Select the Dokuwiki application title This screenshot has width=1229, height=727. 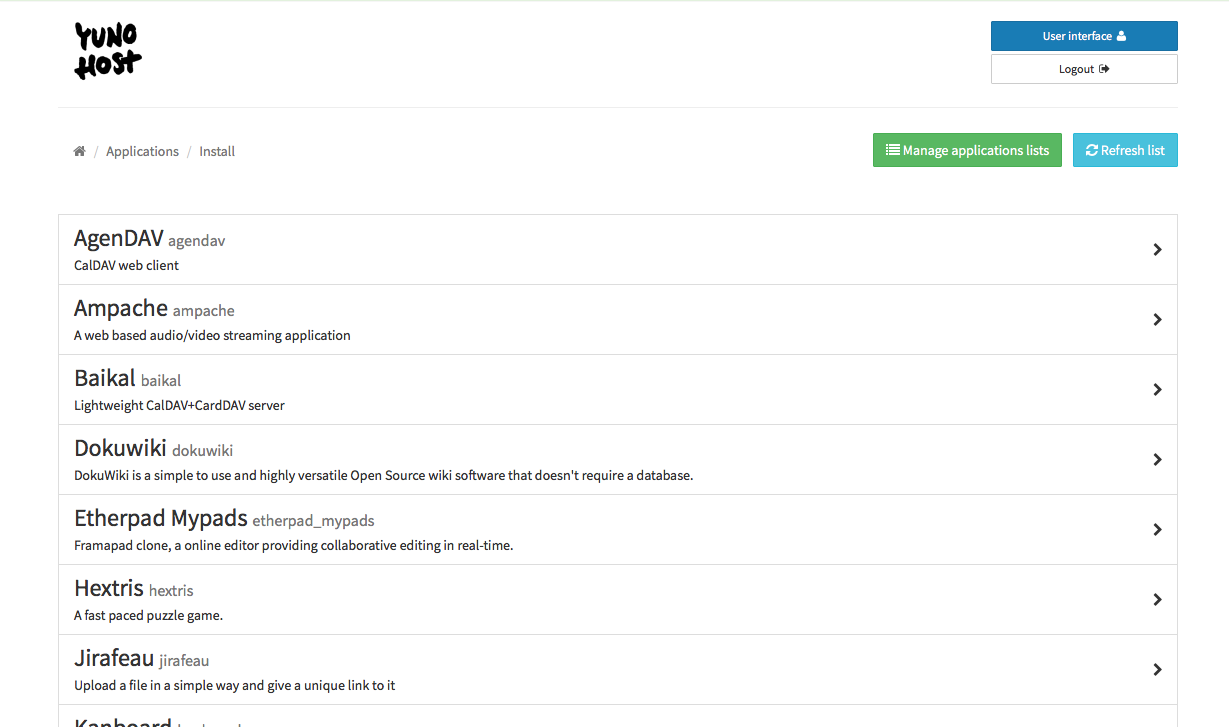pyautogui.click(x=120, y=448)
